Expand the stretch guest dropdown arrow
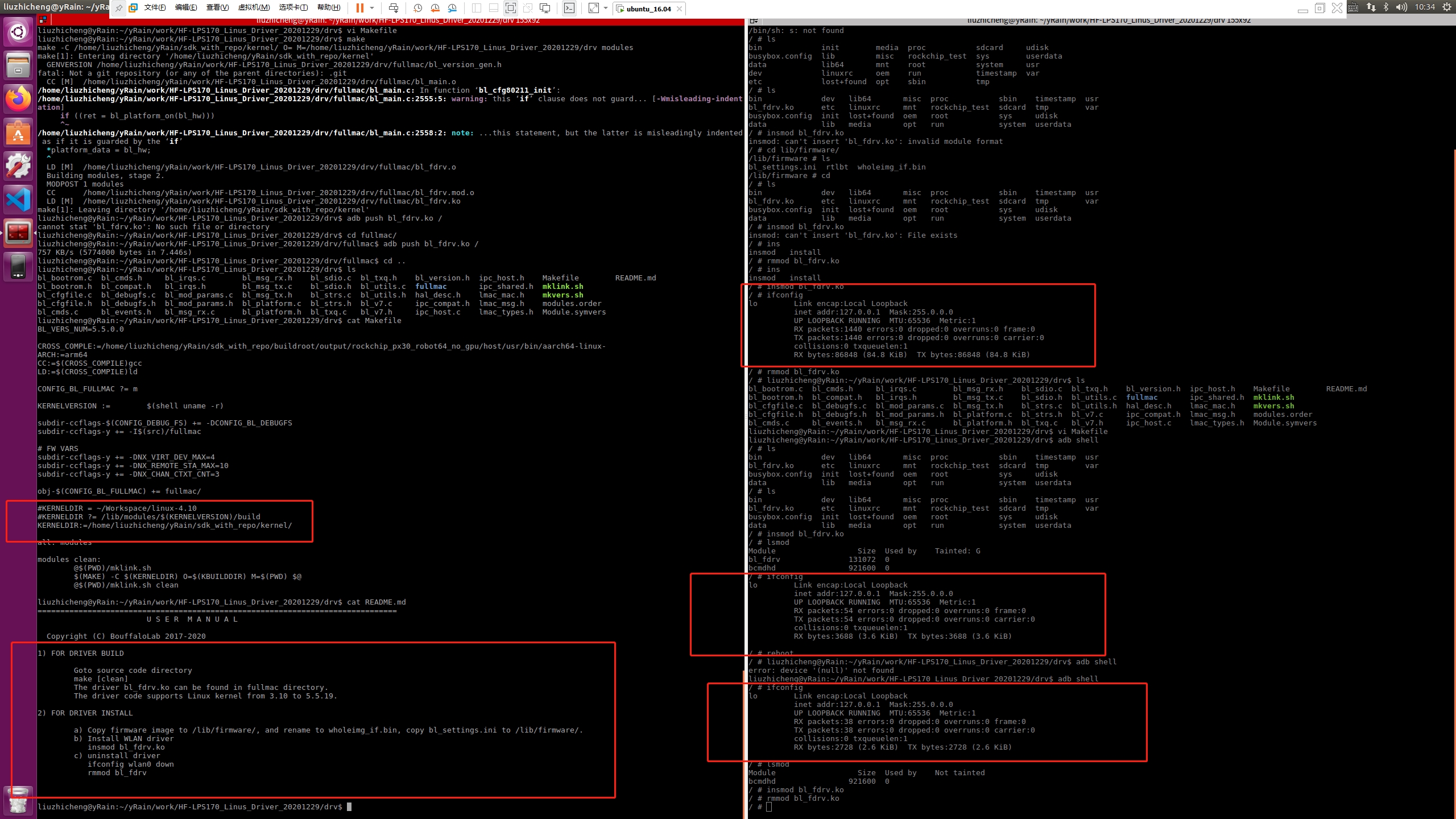Viewport: 1456px width, 819px height. tap(606, 8)
